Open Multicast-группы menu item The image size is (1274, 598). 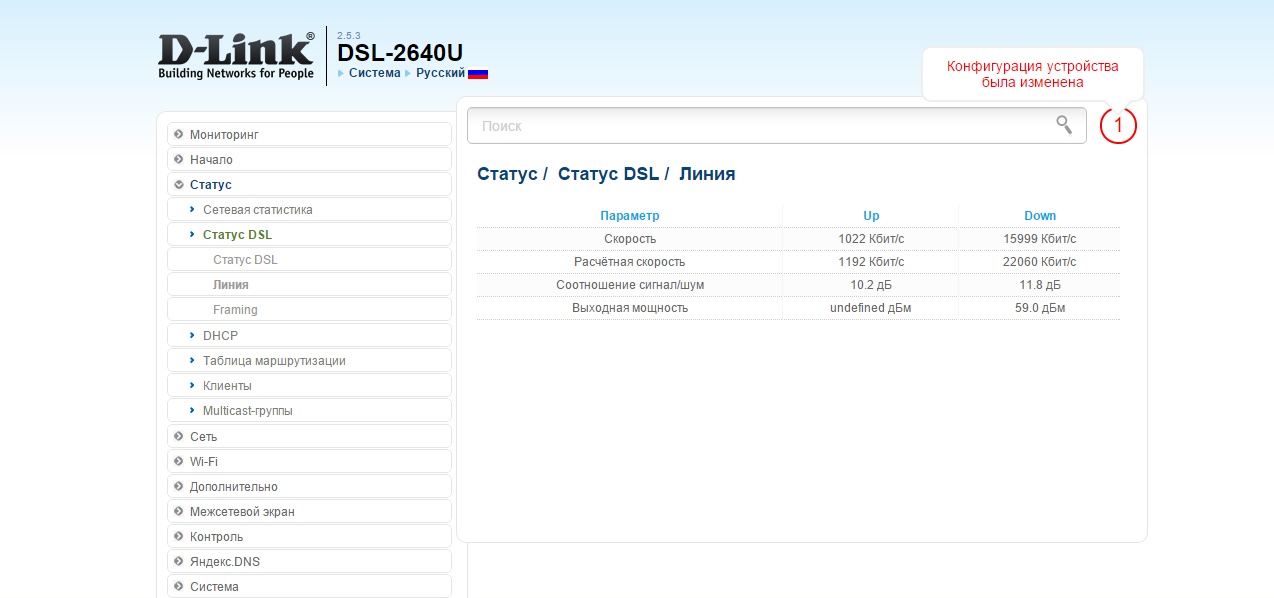[247, 411]
